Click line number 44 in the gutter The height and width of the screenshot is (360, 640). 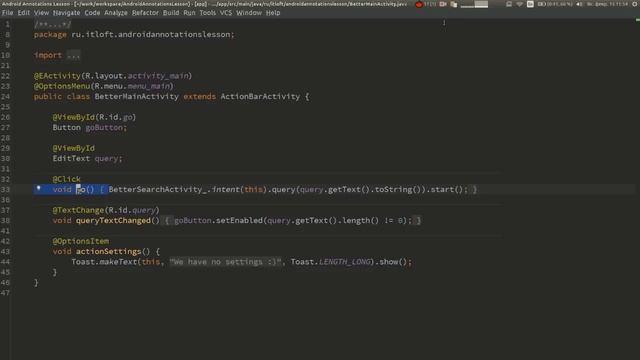coord(5,262)
